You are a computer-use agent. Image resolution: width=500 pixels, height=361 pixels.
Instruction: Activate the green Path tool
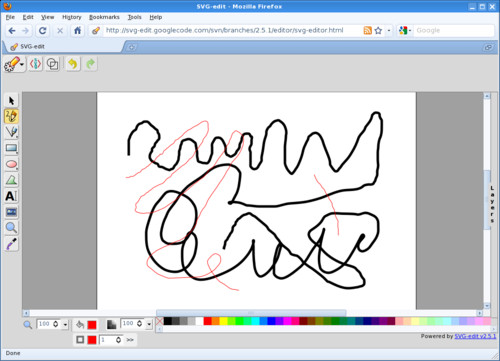tap(11, 180)
